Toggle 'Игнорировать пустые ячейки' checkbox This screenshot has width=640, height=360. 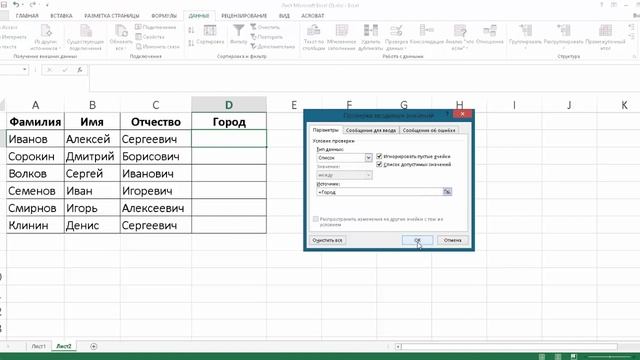coord(379,156)
